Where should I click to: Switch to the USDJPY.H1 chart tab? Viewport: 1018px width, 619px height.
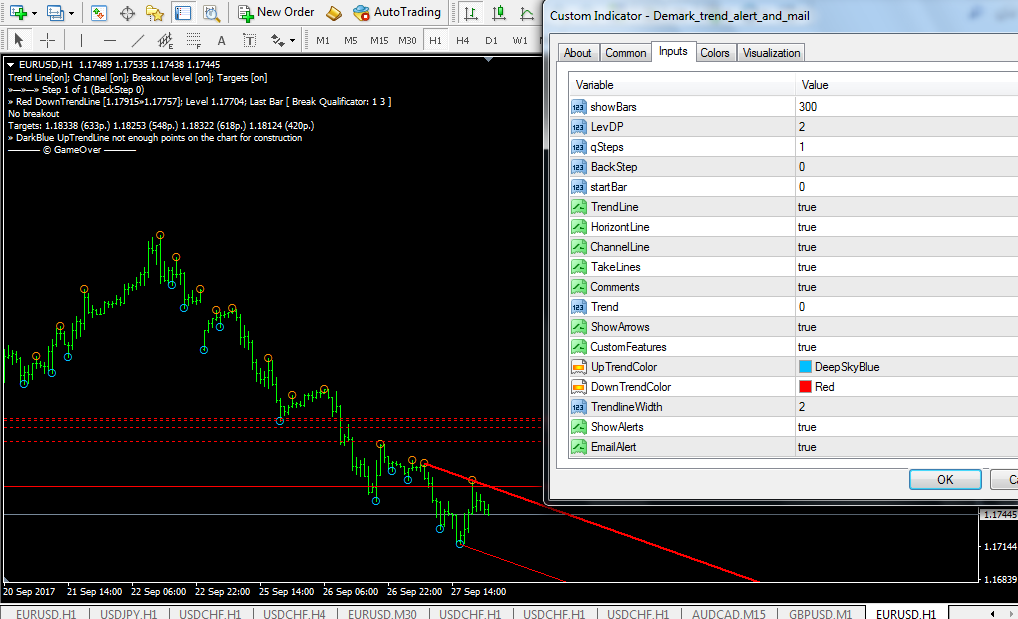tap(129, 613)
